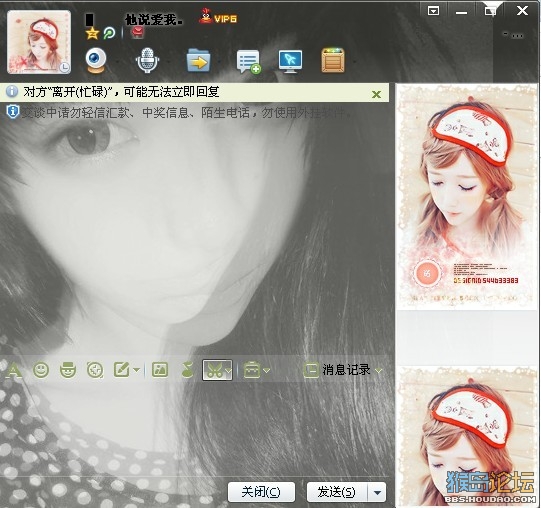Click the contact nickname 他说爱我

point(154,20)
